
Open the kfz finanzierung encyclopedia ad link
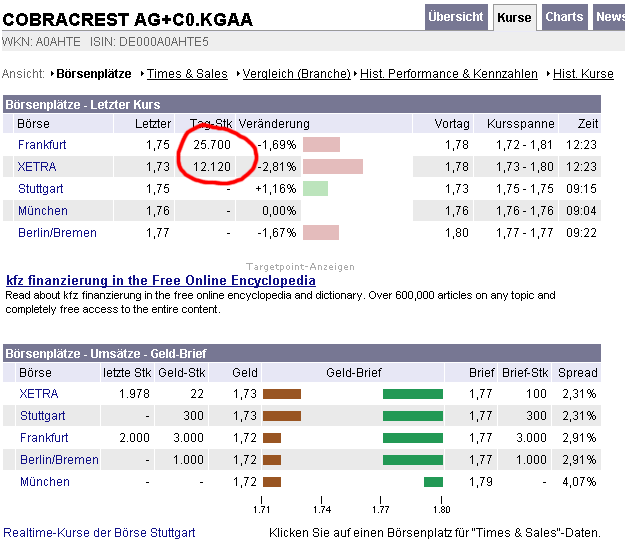(161, 281)
